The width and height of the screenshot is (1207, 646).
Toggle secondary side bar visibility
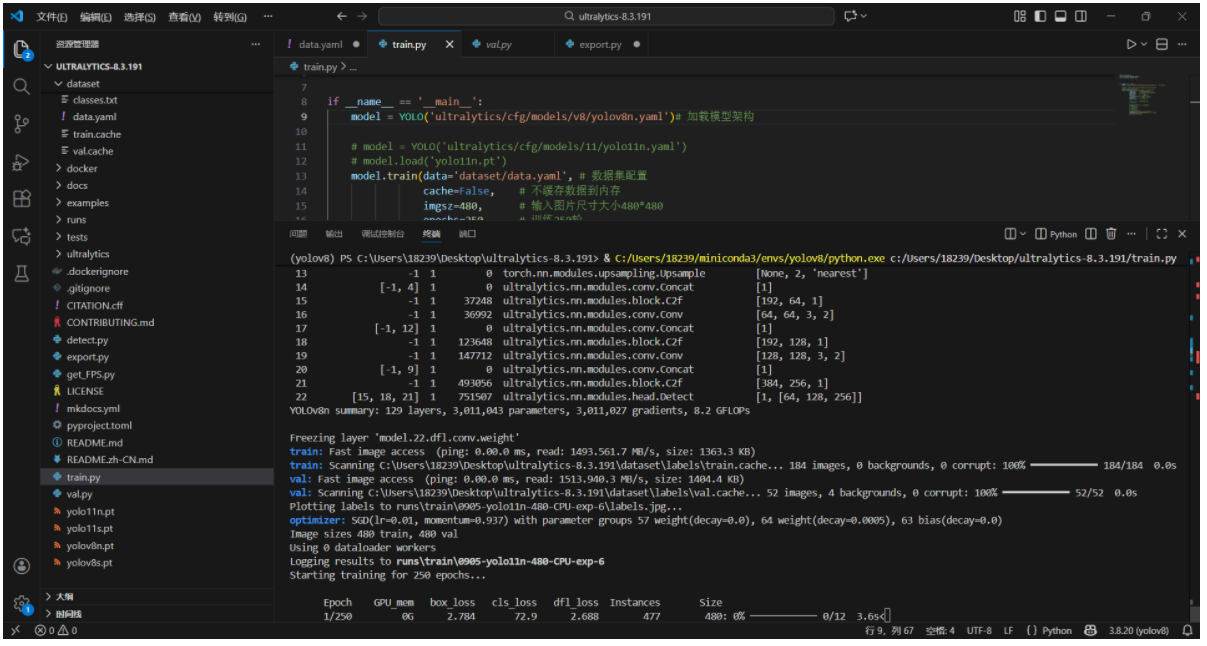point(1082,16)
